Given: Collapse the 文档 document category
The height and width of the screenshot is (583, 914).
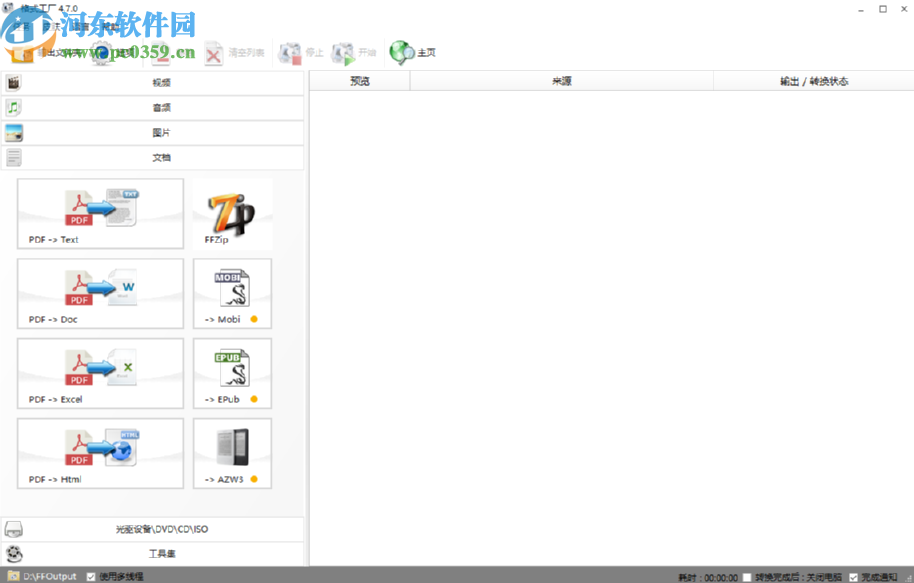Looking at the screenshot, I should (x=153, y=158).
